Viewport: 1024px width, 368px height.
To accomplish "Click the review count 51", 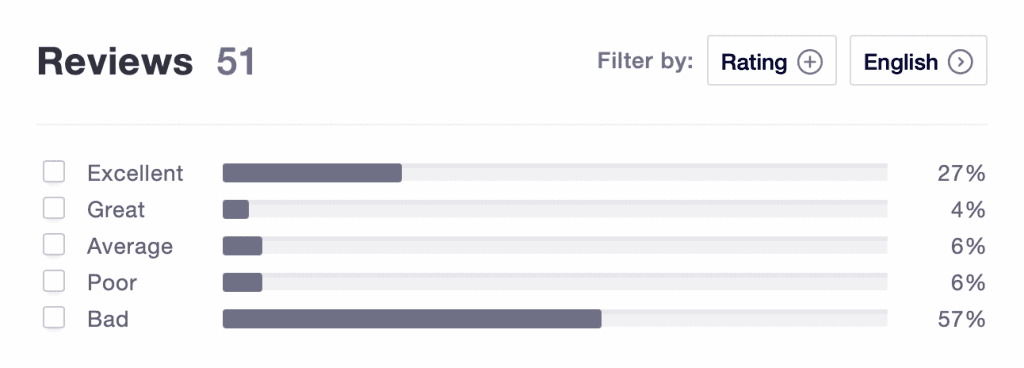I will pyautogui.click(x=236, y=62).
